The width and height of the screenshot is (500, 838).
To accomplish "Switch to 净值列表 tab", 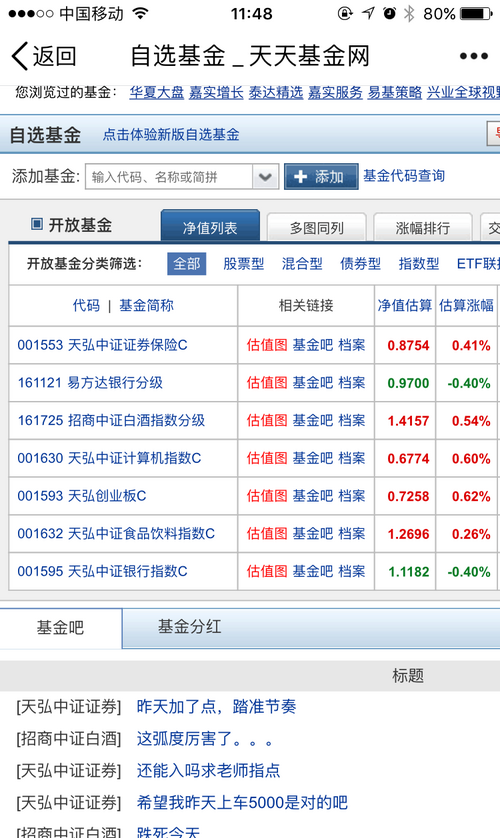I will (210, 227).
